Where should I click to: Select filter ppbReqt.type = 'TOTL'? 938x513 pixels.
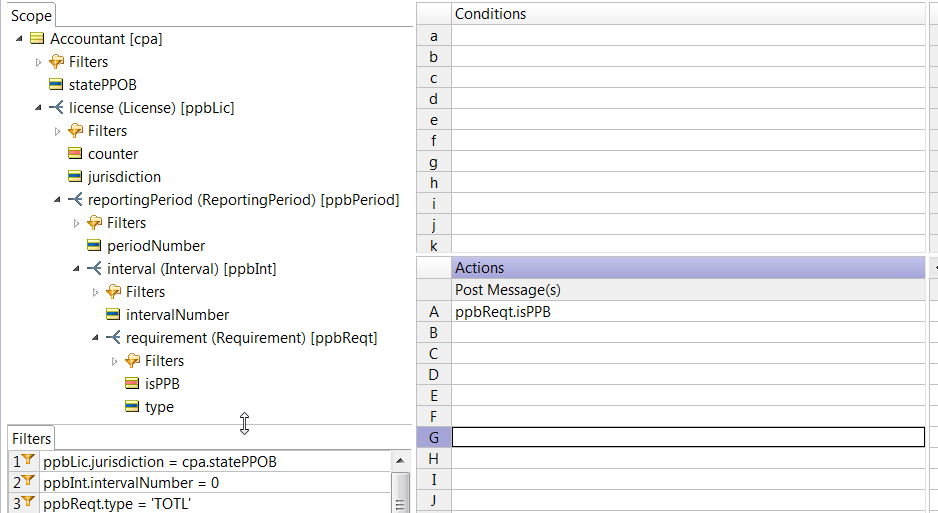[215, 503]
